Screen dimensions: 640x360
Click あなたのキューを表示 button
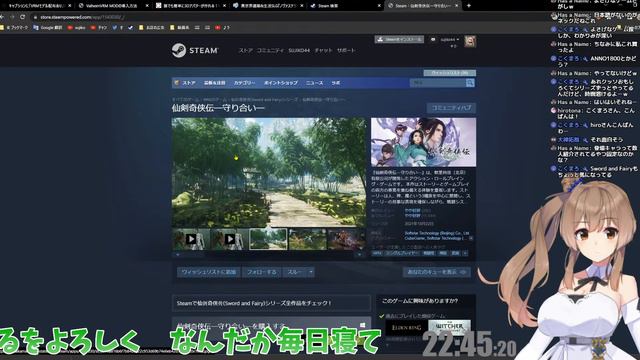(x=437, y=272)
